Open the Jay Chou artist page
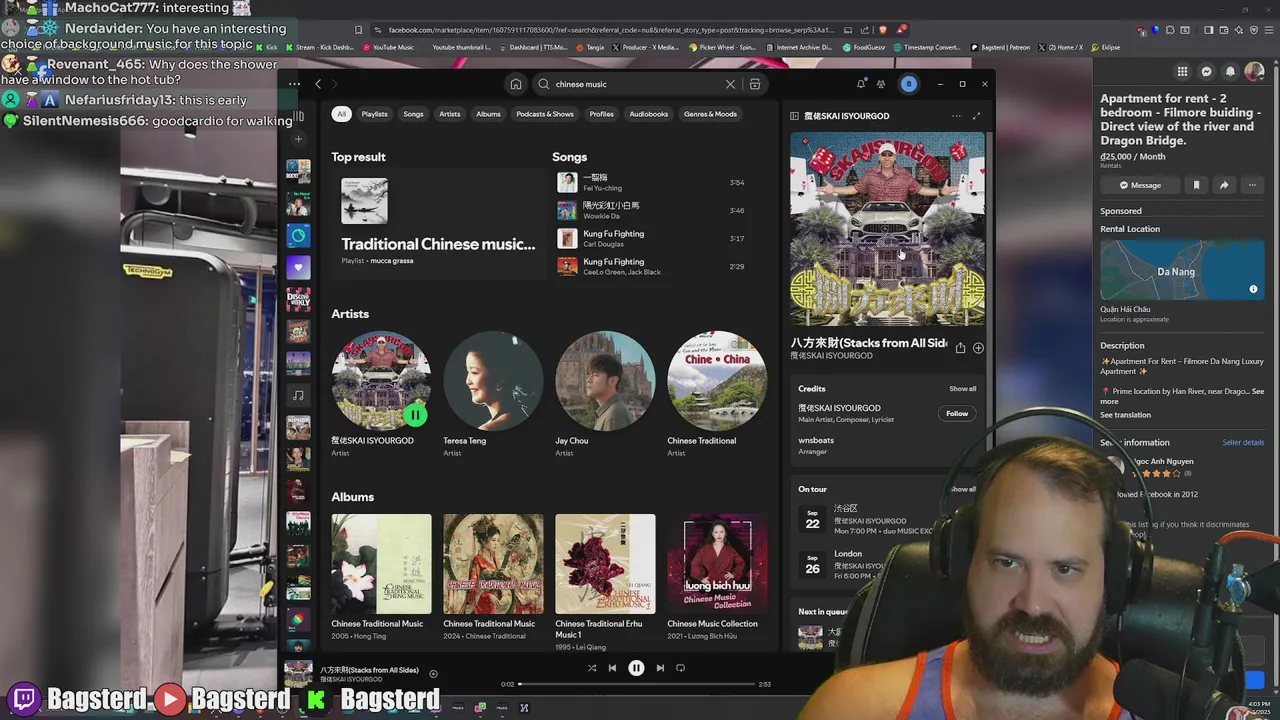Viewport: 1280px width, 720px height. [605, 394]
